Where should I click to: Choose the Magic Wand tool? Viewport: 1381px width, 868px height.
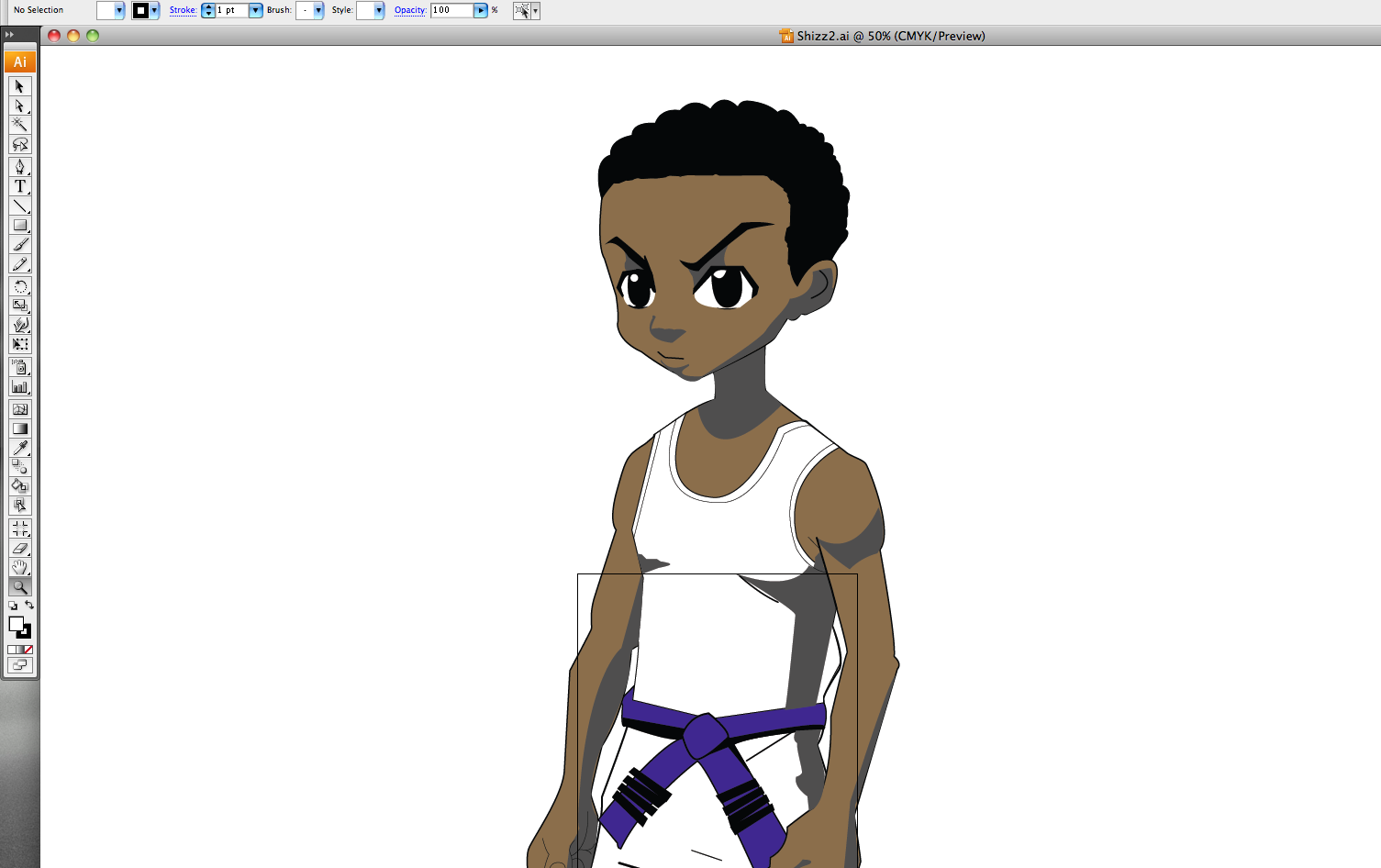20,125
